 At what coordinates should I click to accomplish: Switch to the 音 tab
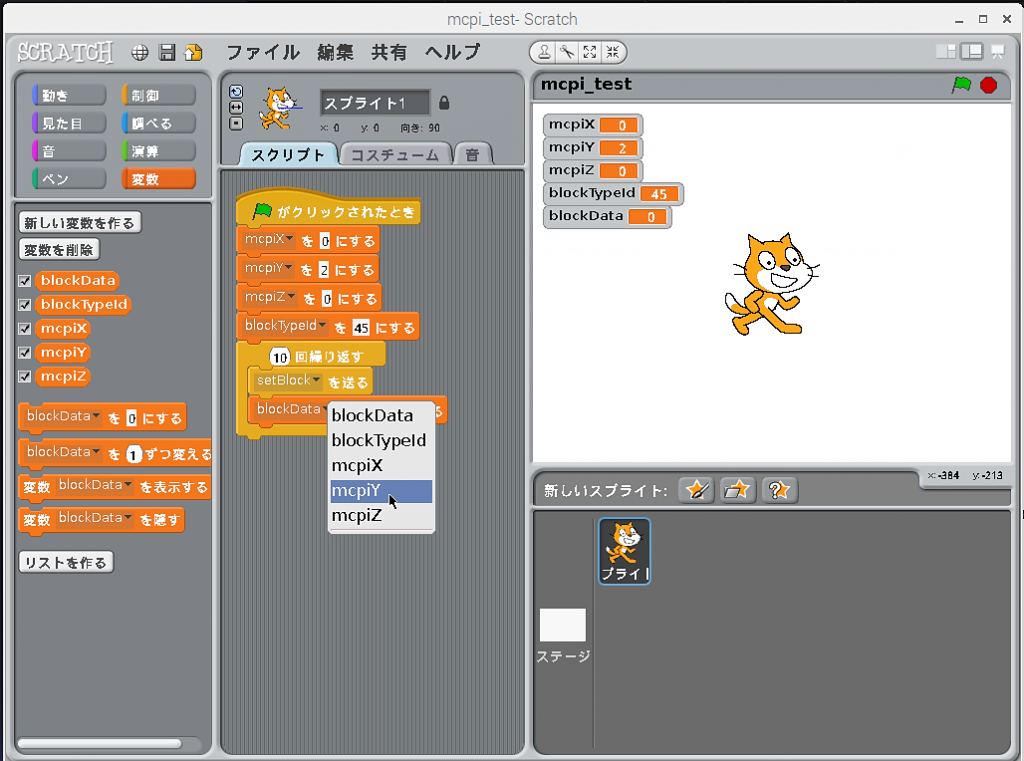pos(473,155)
